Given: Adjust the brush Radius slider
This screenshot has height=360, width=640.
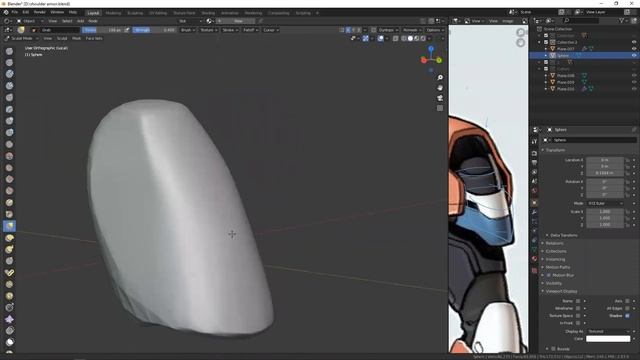Looking at the screenshot, I should click(102, 30).
